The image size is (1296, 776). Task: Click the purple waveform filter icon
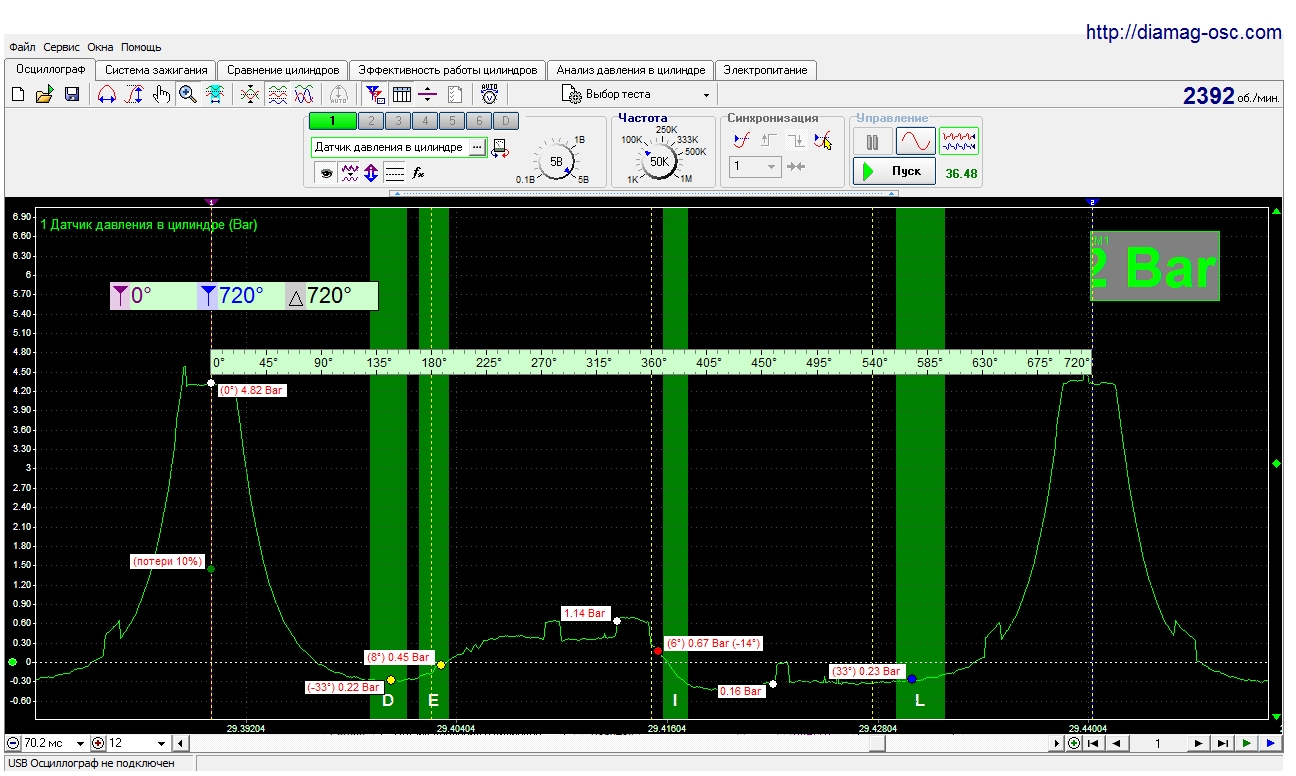(350, 172)
